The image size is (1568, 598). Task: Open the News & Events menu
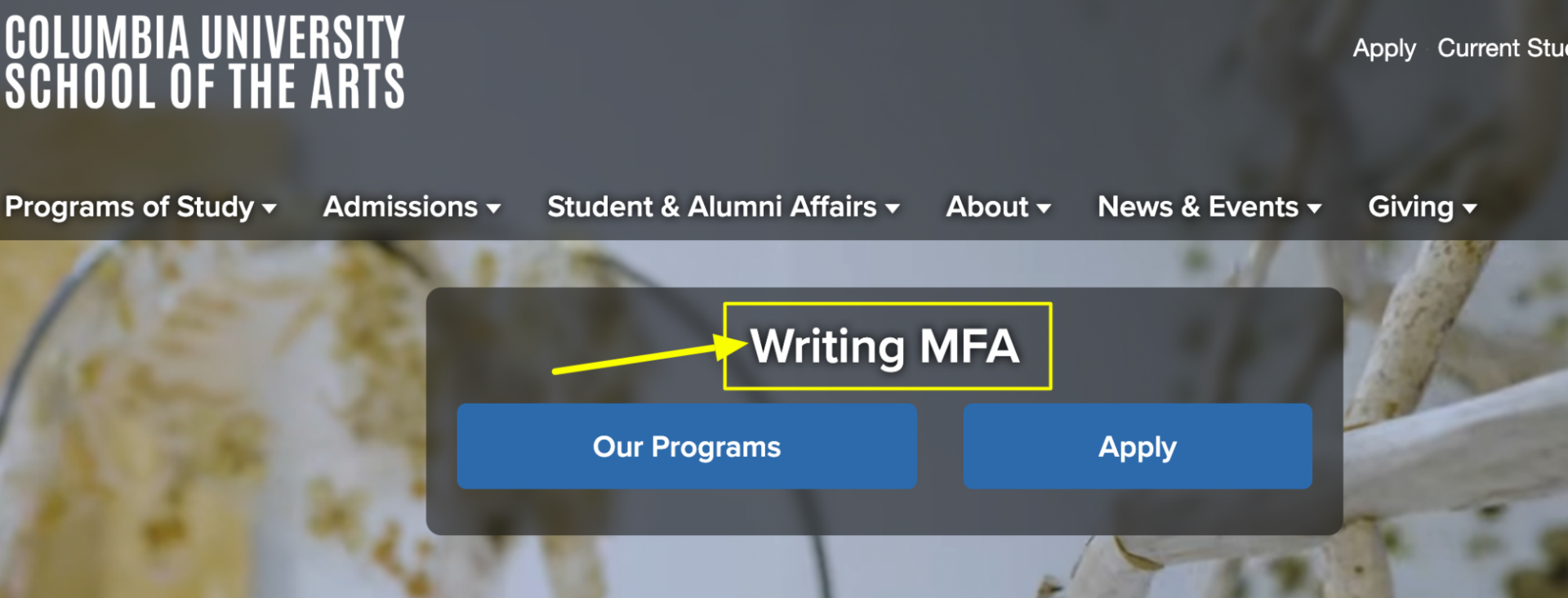(1197, 208)
